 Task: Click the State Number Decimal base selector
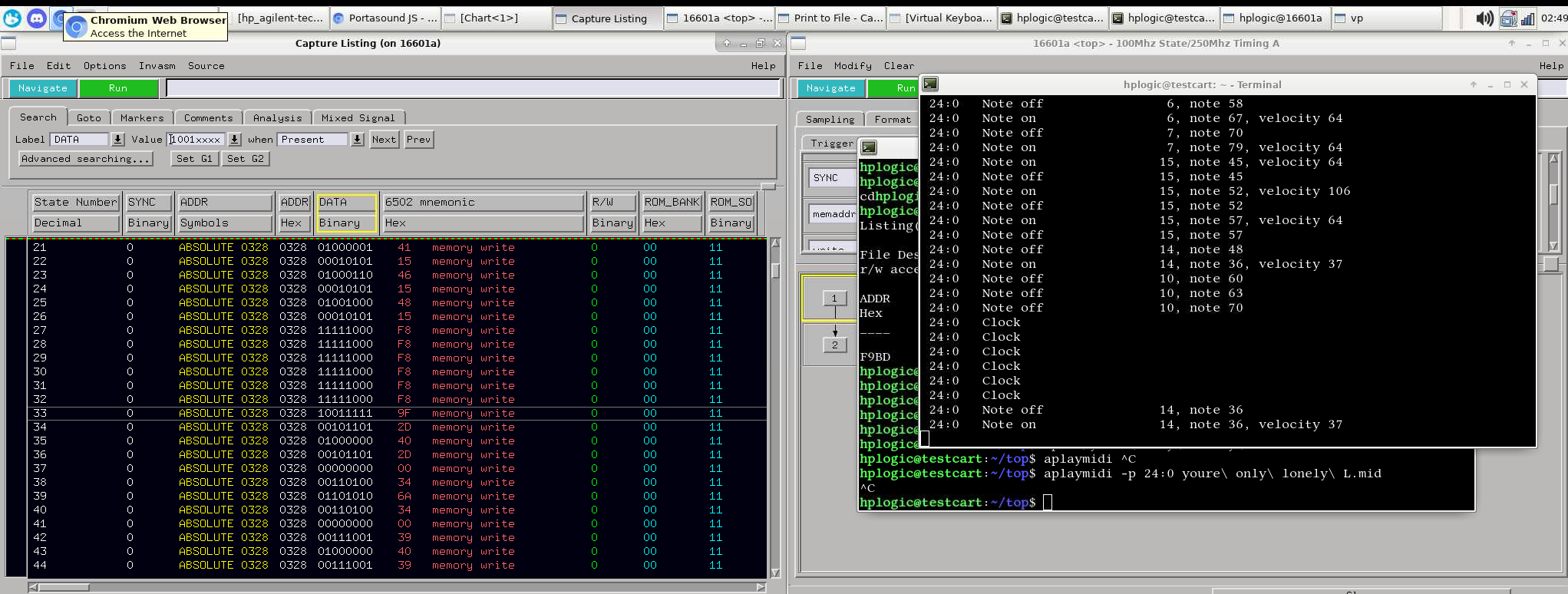coord(76,223)
